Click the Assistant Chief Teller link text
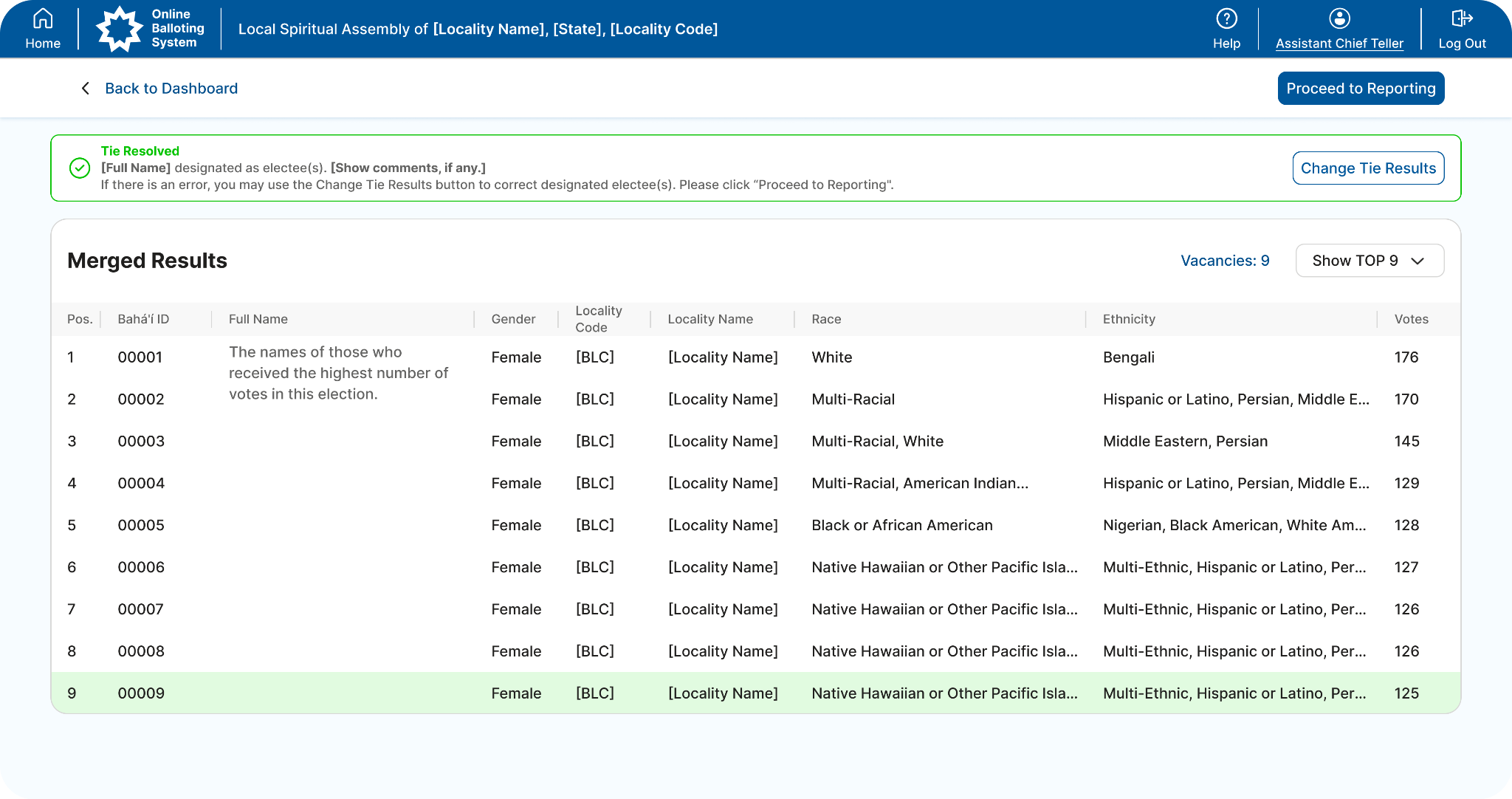Image resolution: width=1512 pixels, height=799 pixels. point(1339,44)
